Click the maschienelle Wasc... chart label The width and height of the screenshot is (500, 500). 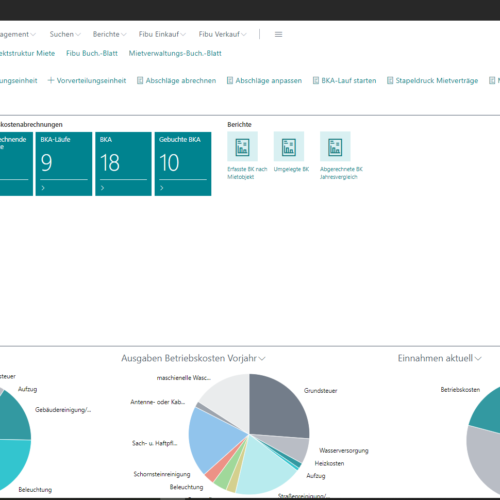[184, 378]
